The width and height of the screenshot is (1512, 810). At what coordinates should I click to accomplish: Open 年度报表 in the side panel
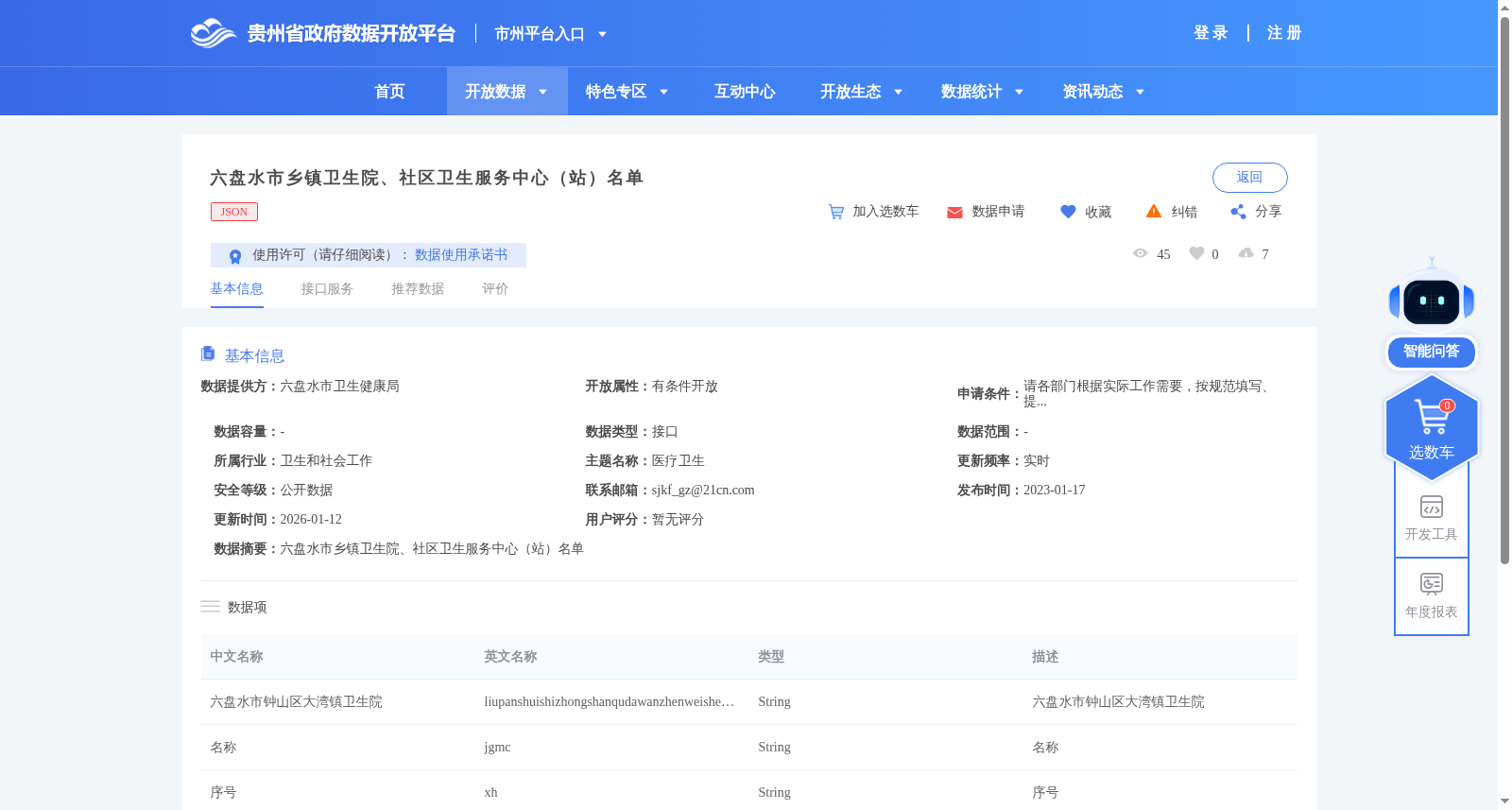1432,595
